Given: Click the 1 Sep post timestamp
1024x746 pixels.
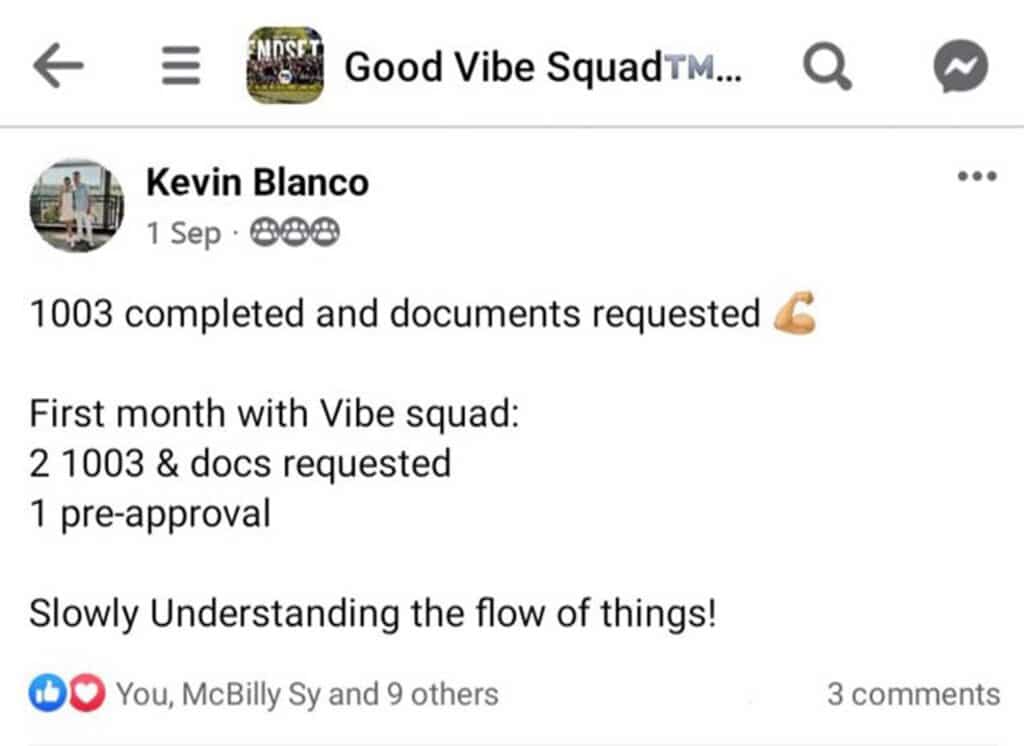Looking at the screenshot, I should (184, 233).
